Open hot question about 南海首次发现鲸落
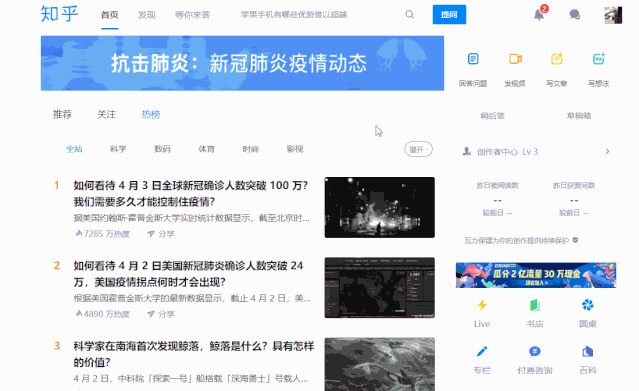Screen dimensions: 639x391 194,354
